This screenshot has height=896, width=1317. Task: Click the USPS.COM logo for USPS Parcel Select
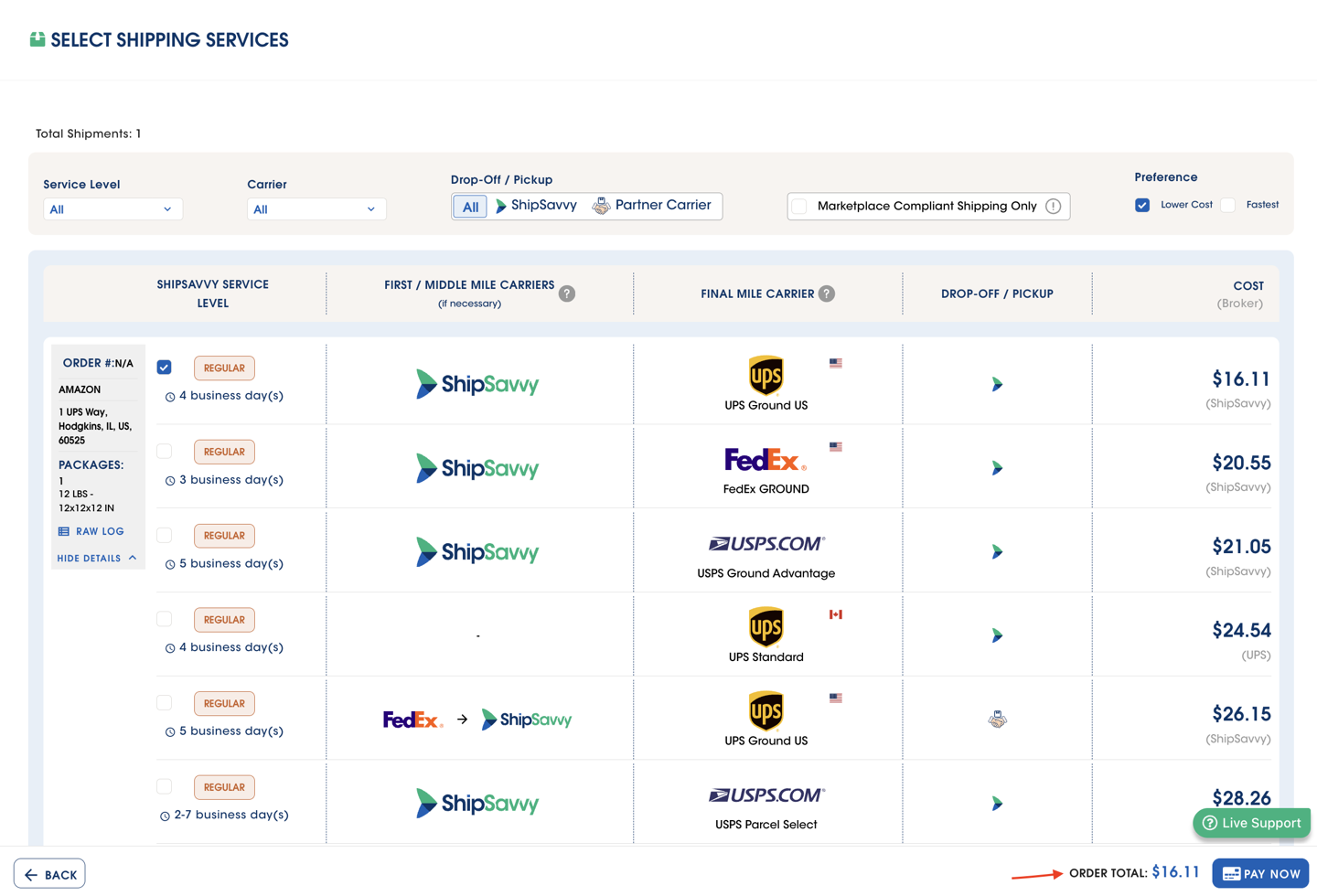pyautogui.click(x=766, y=795)
